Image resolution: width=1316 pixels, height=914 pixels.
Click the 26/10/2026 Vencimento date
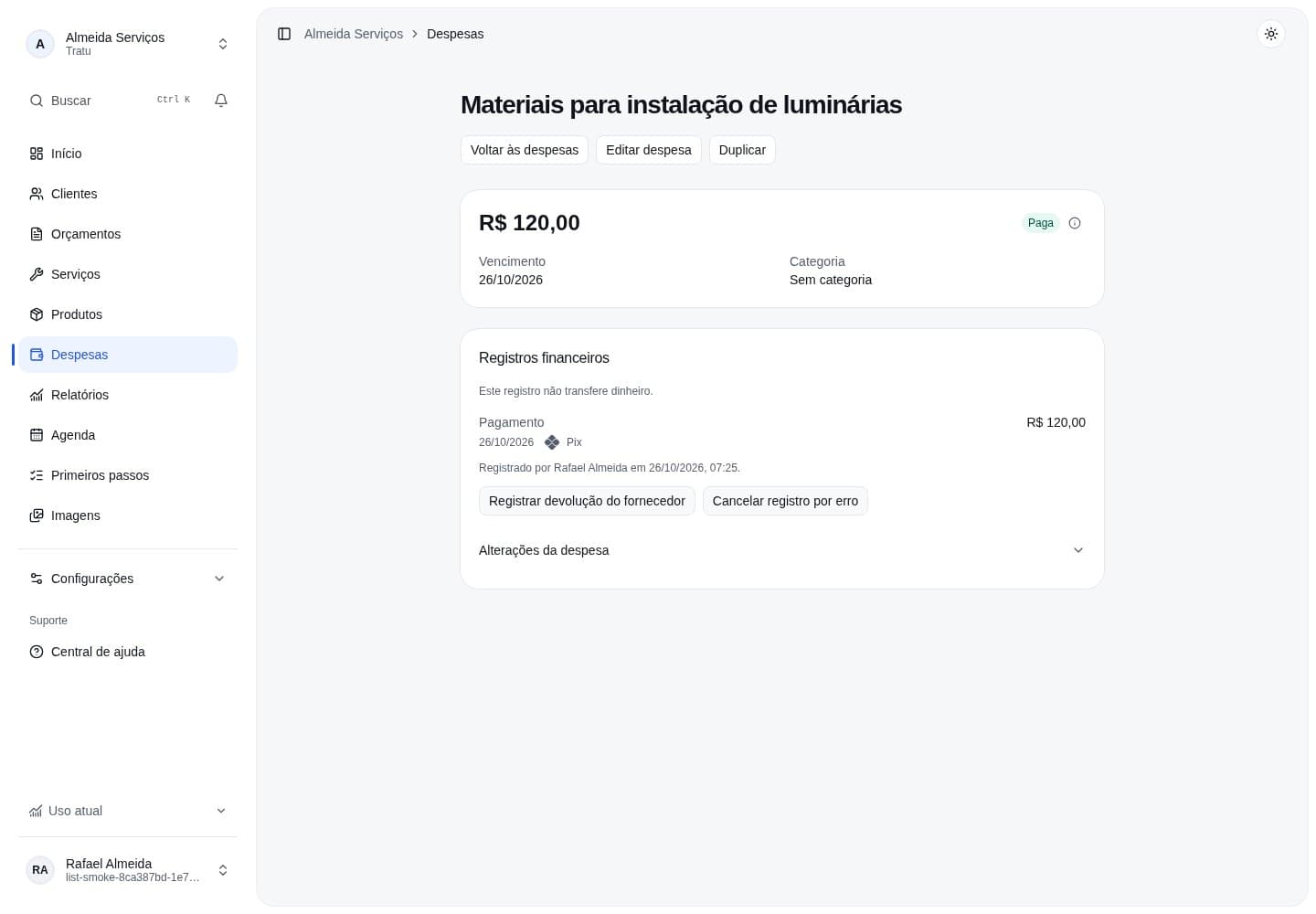point(511,280)
